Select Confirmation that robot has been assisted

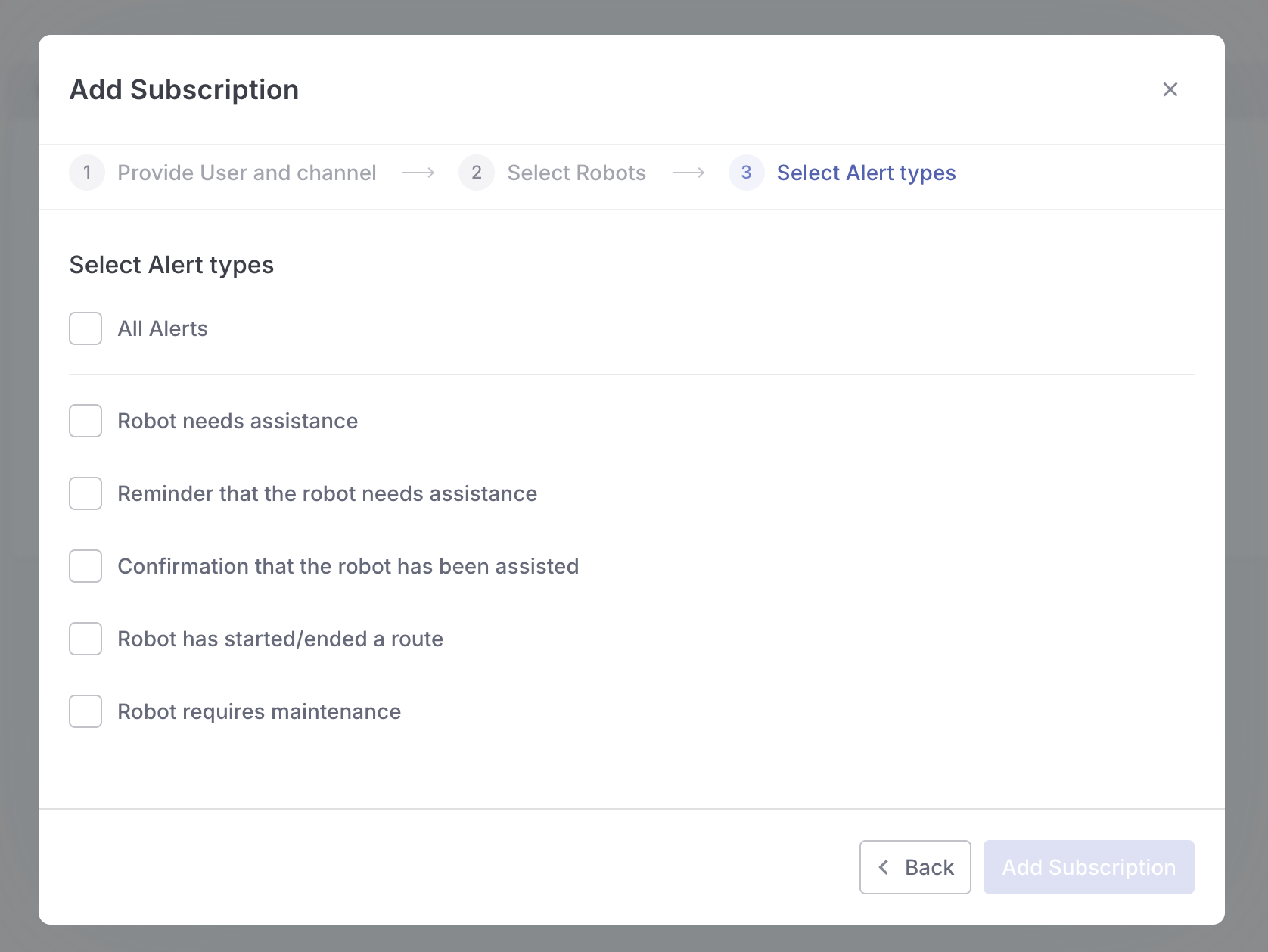click(x=85, y=566)
